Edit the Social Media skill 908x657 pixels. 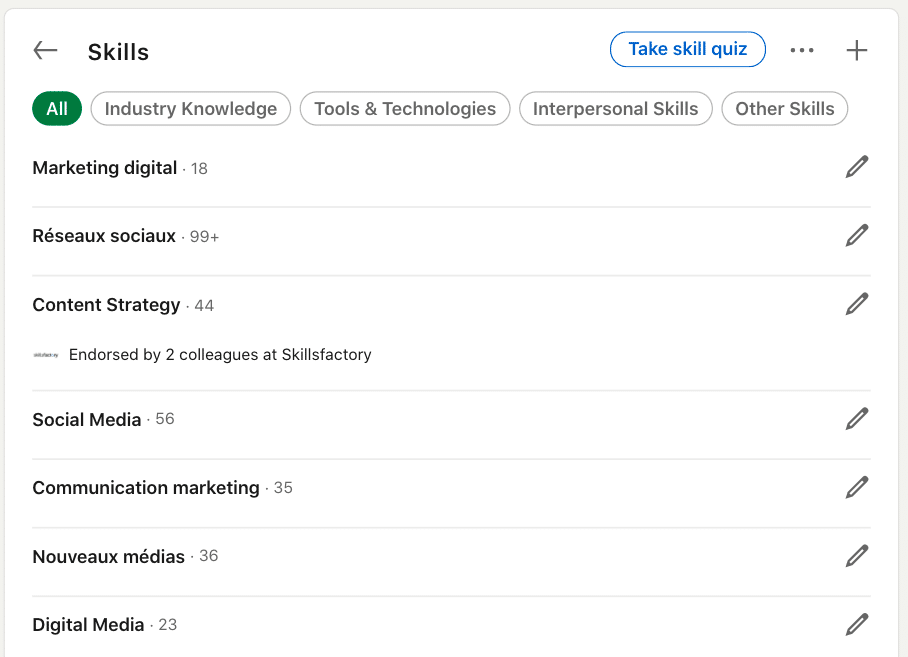pos(857,419)
